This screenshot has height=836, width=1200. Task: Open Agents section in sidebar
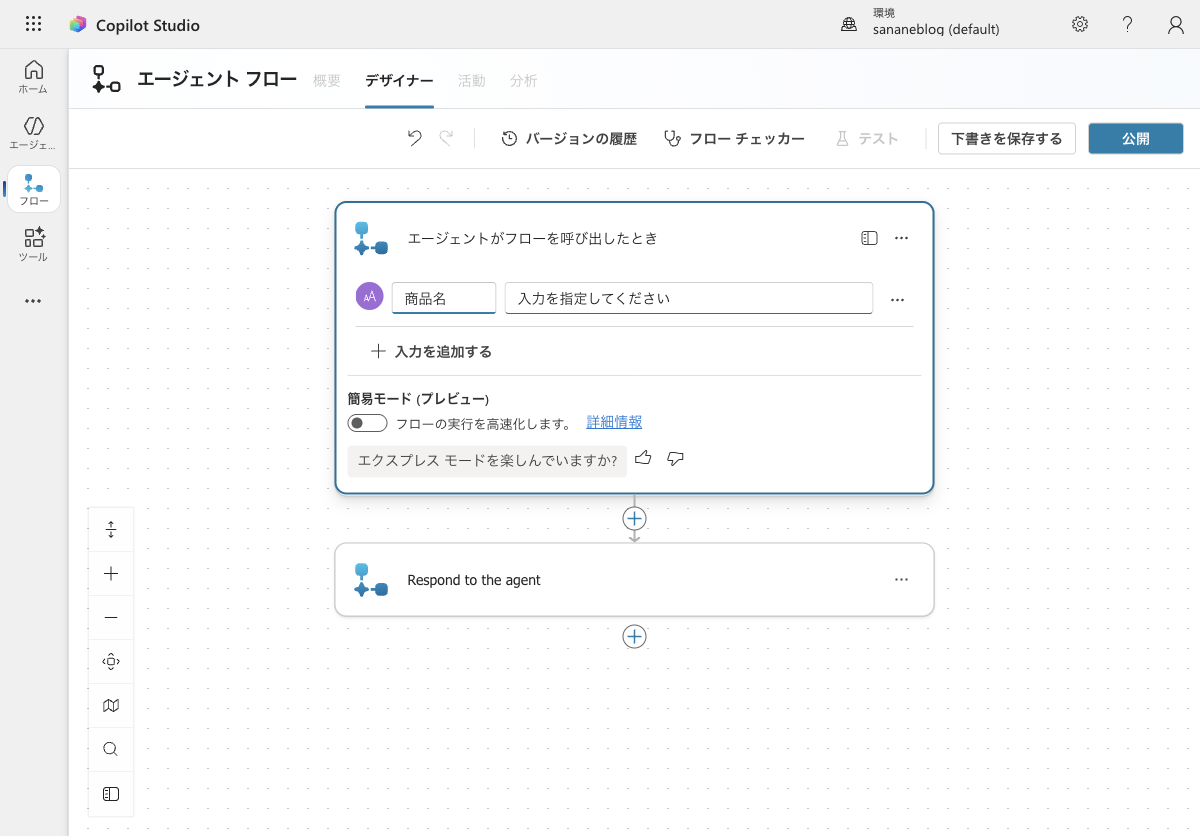(x=34, y=133)
